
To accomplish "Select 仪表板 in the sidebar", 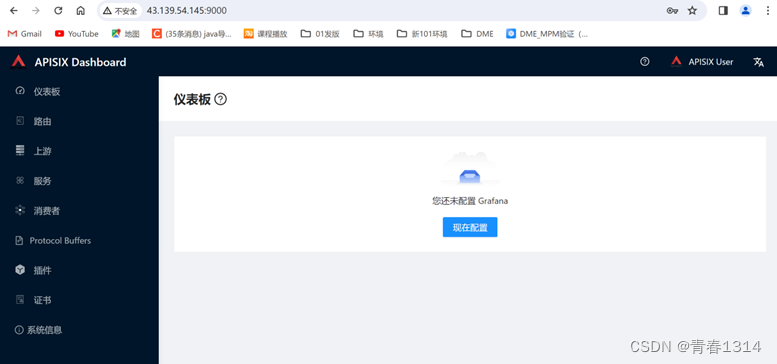I will pos(79,92).
